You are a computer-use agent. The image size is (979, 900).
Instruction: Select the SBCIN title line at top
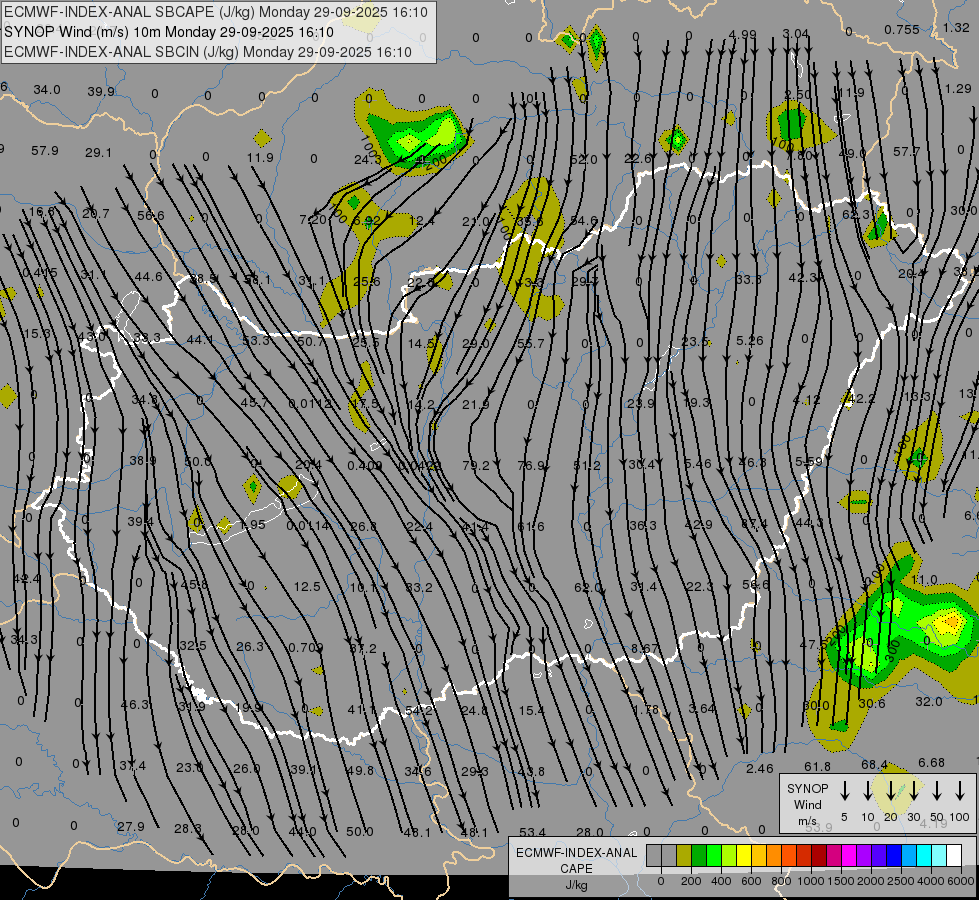(x=208, y=52)
